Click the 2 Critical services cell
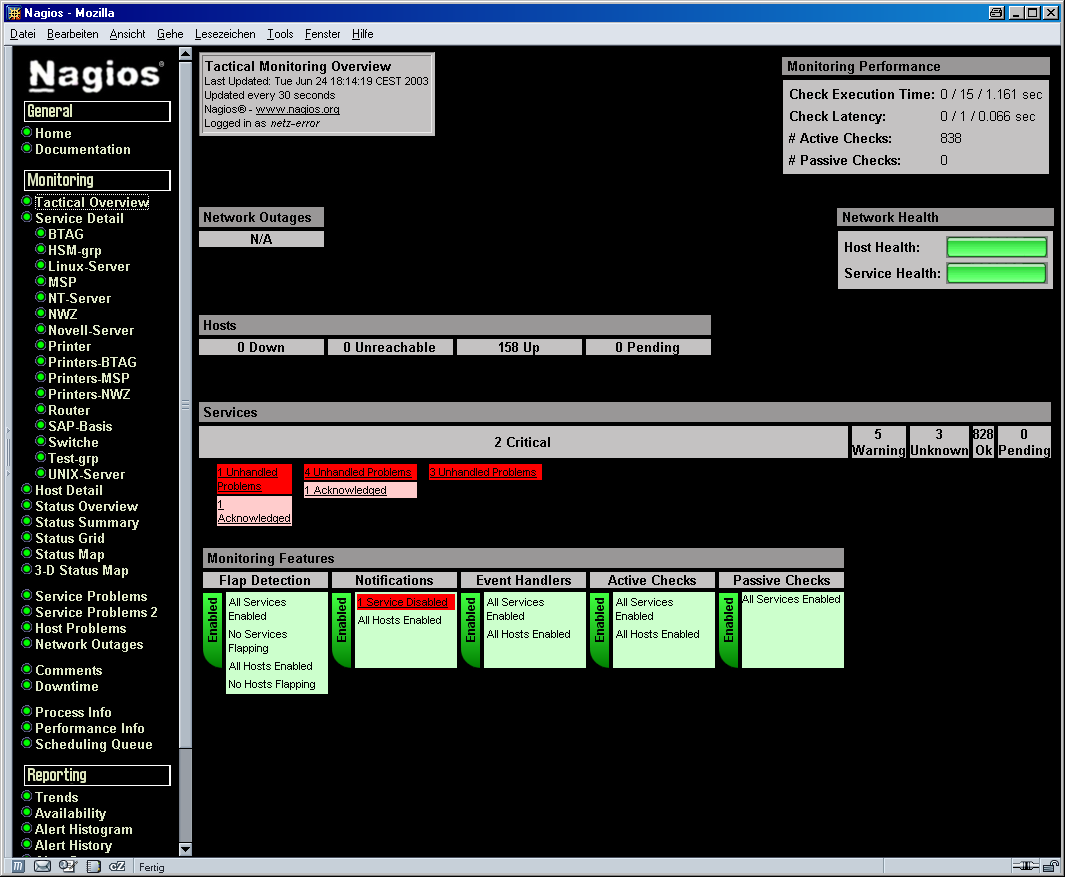Image resolution: width=1065 pixels, height=877 pixels. pos(523,442)
